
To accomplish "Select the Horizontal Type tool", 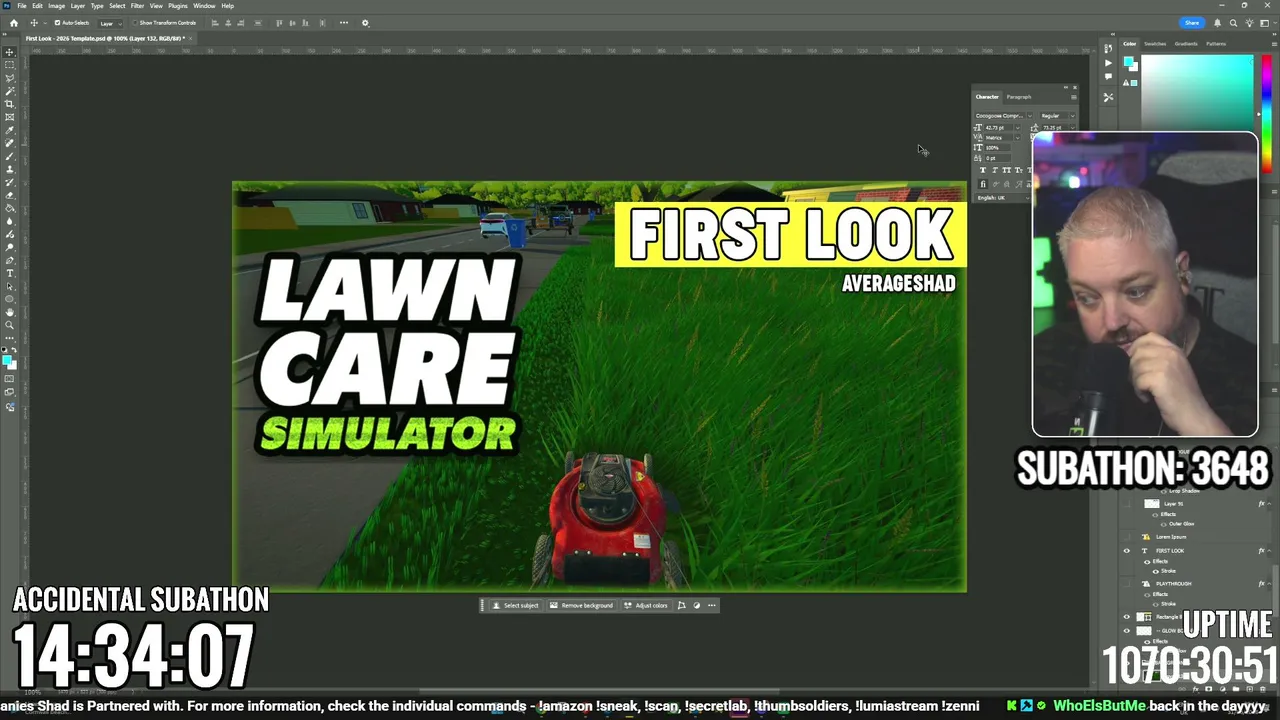I will (10, 273).
